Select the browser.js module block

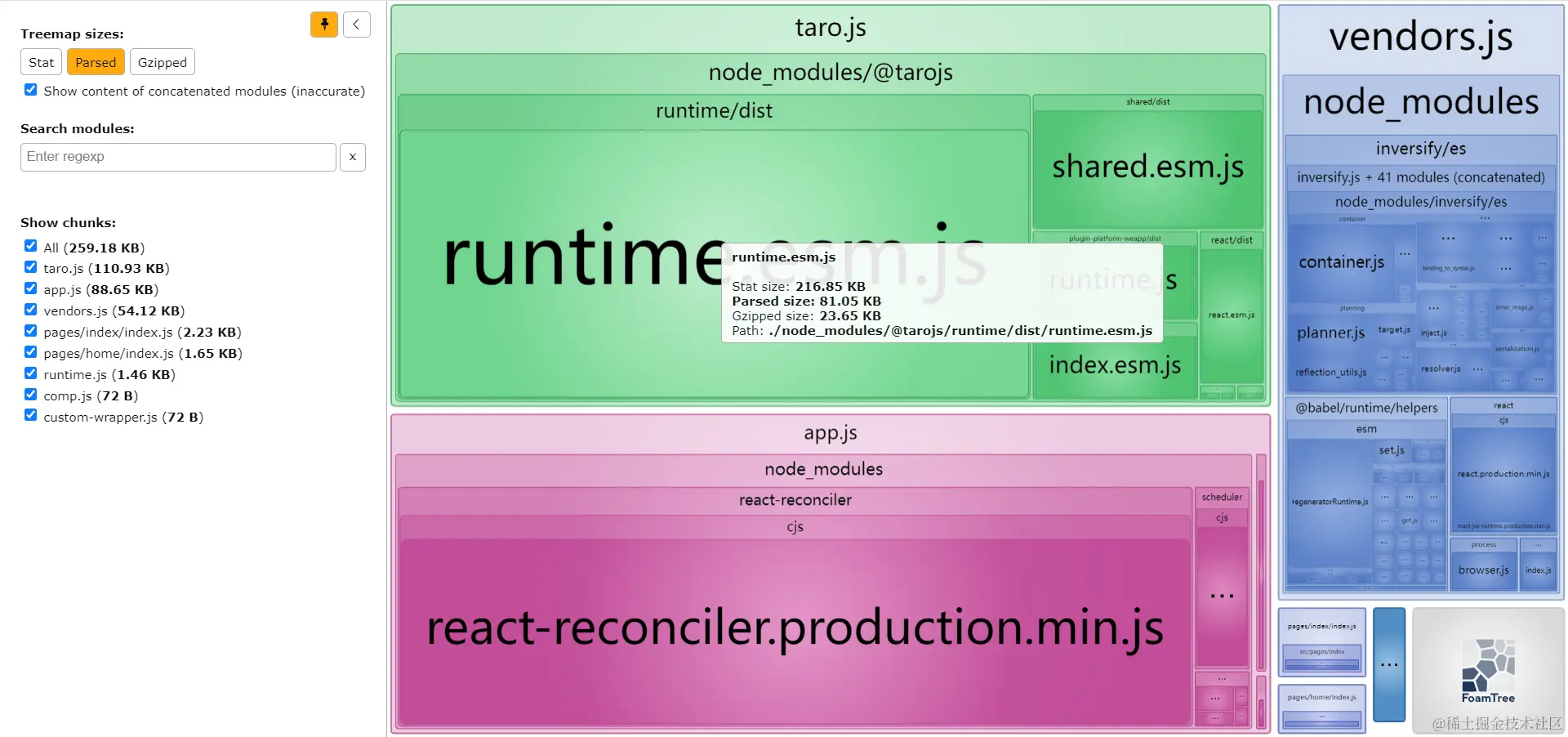click(x=1483, y=570)
